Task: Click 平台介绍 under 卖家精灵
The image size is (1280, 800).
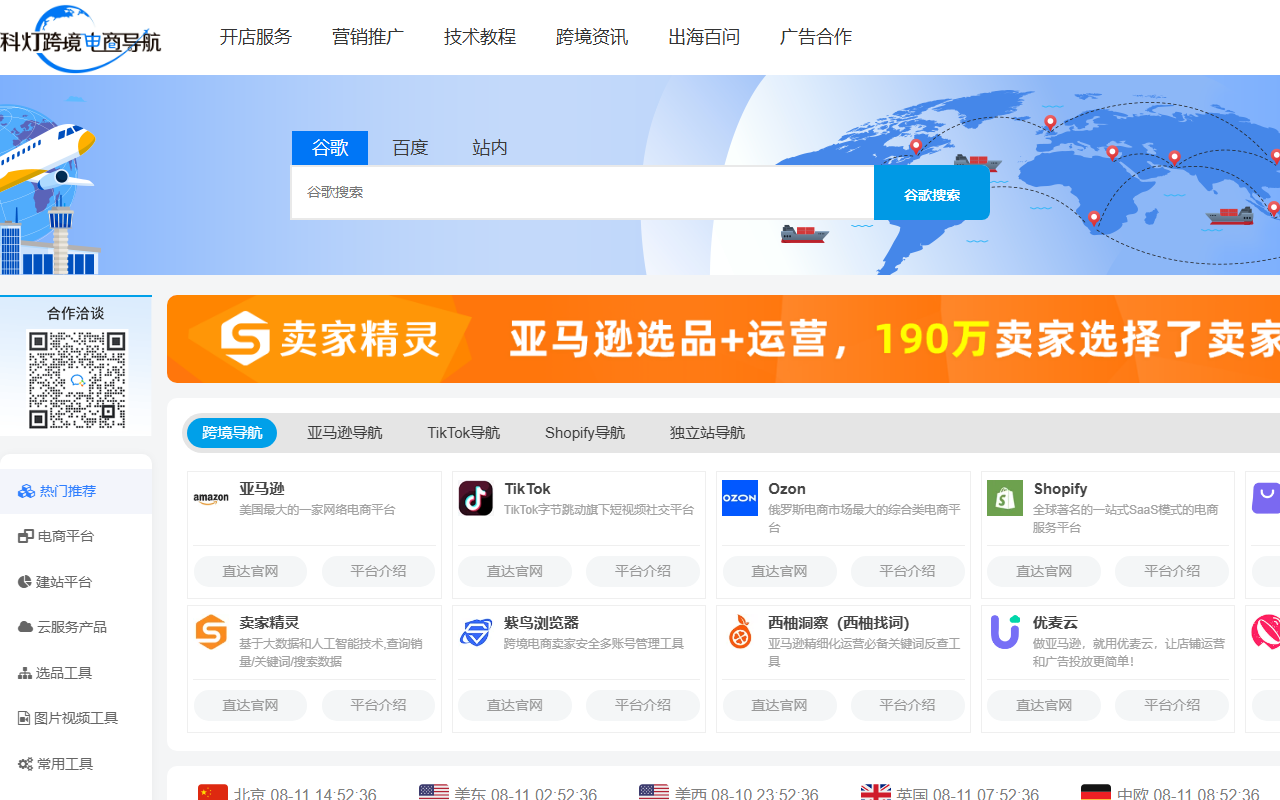Action: click(x=378, y=705)
